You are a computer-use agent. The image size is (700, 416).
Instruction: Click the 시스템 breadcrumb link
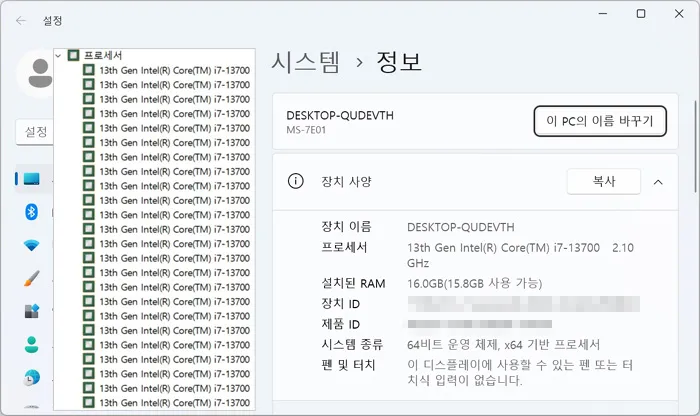click(306, 62)
